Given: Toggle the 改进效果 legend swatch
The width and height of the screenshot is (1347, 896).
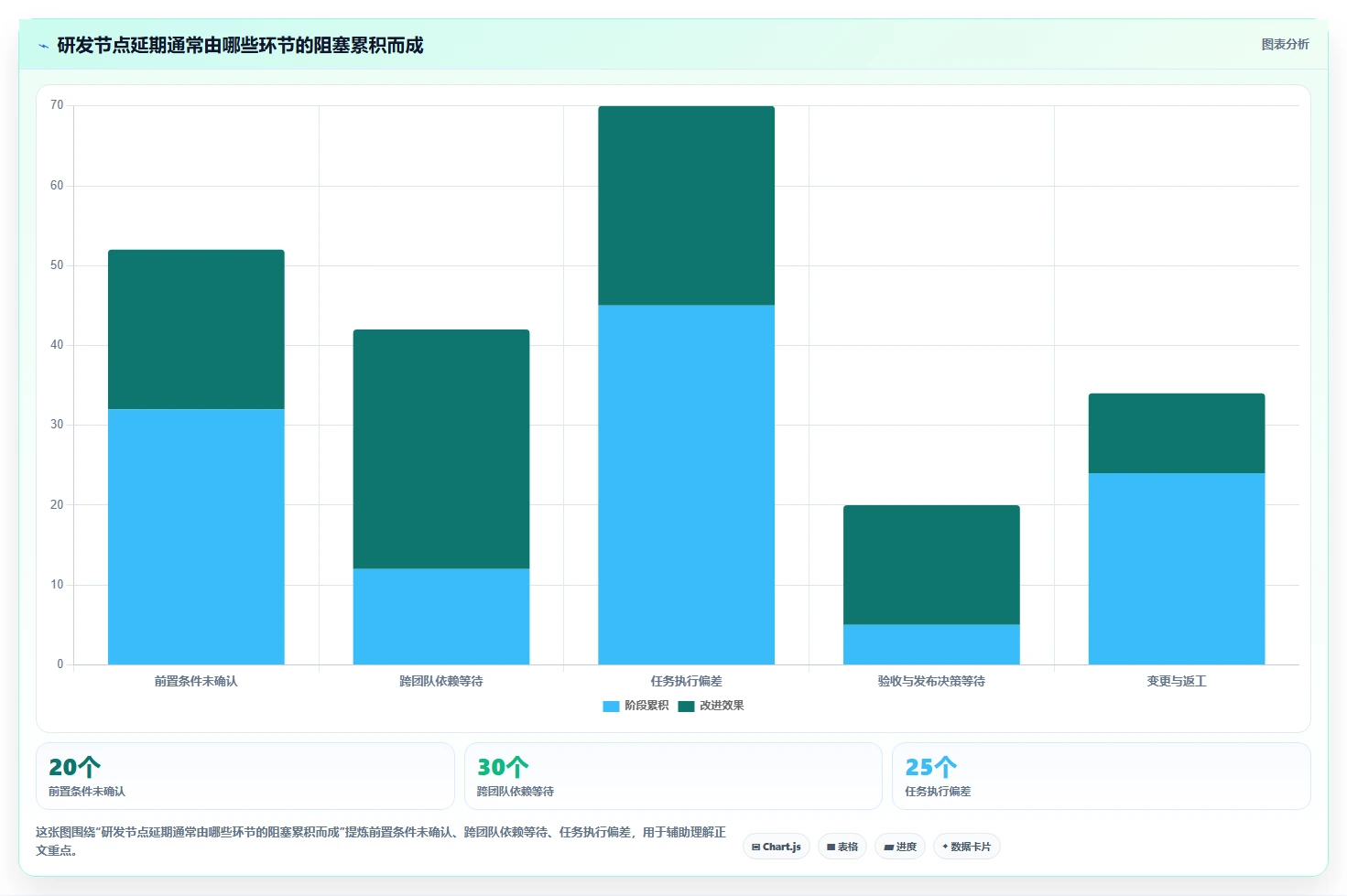Looking at the screenshot, I should pyautogui.click(x=686, y=707).
